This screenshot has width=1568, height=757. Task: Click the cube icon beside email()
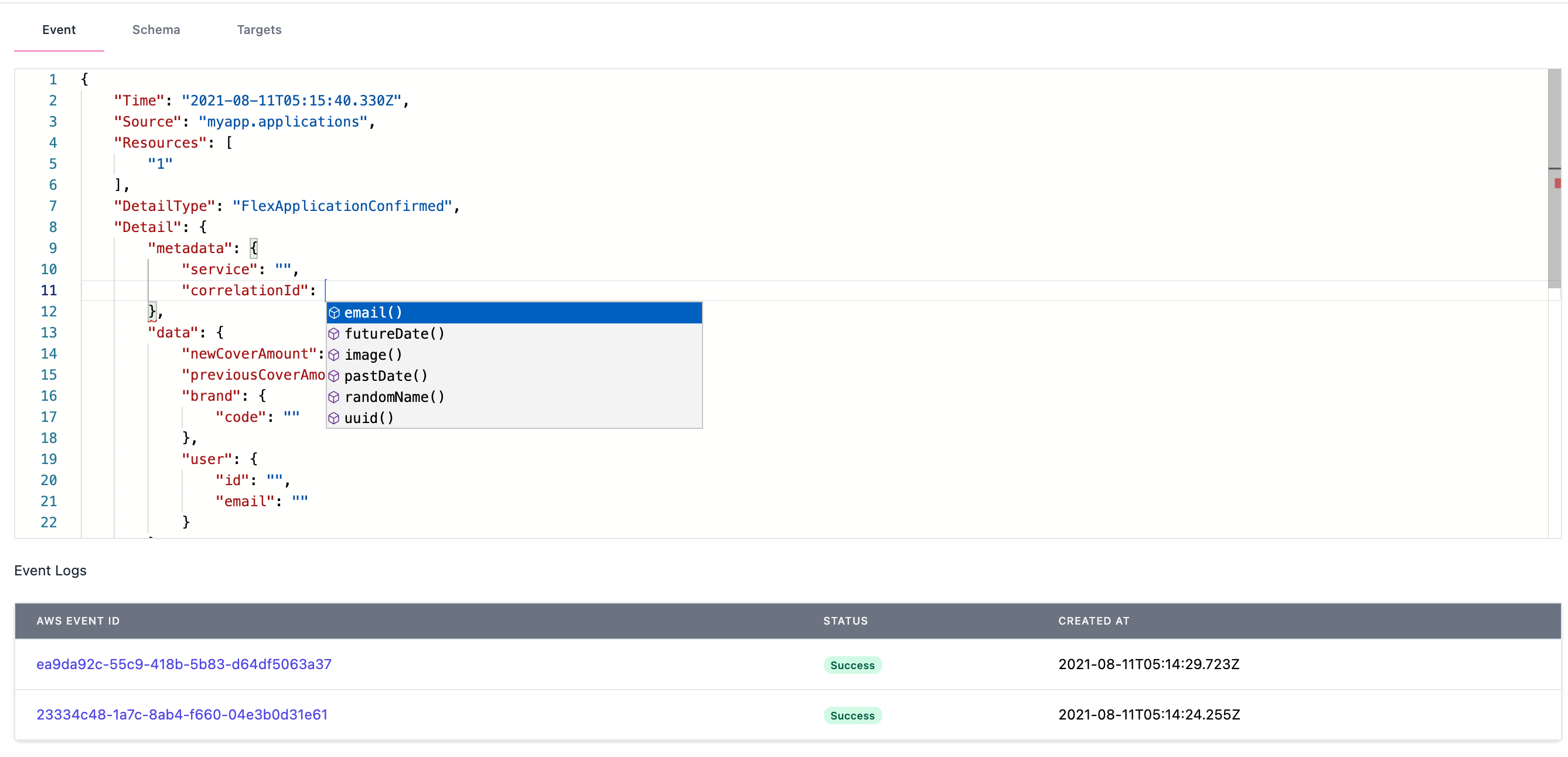click(333, 313)
